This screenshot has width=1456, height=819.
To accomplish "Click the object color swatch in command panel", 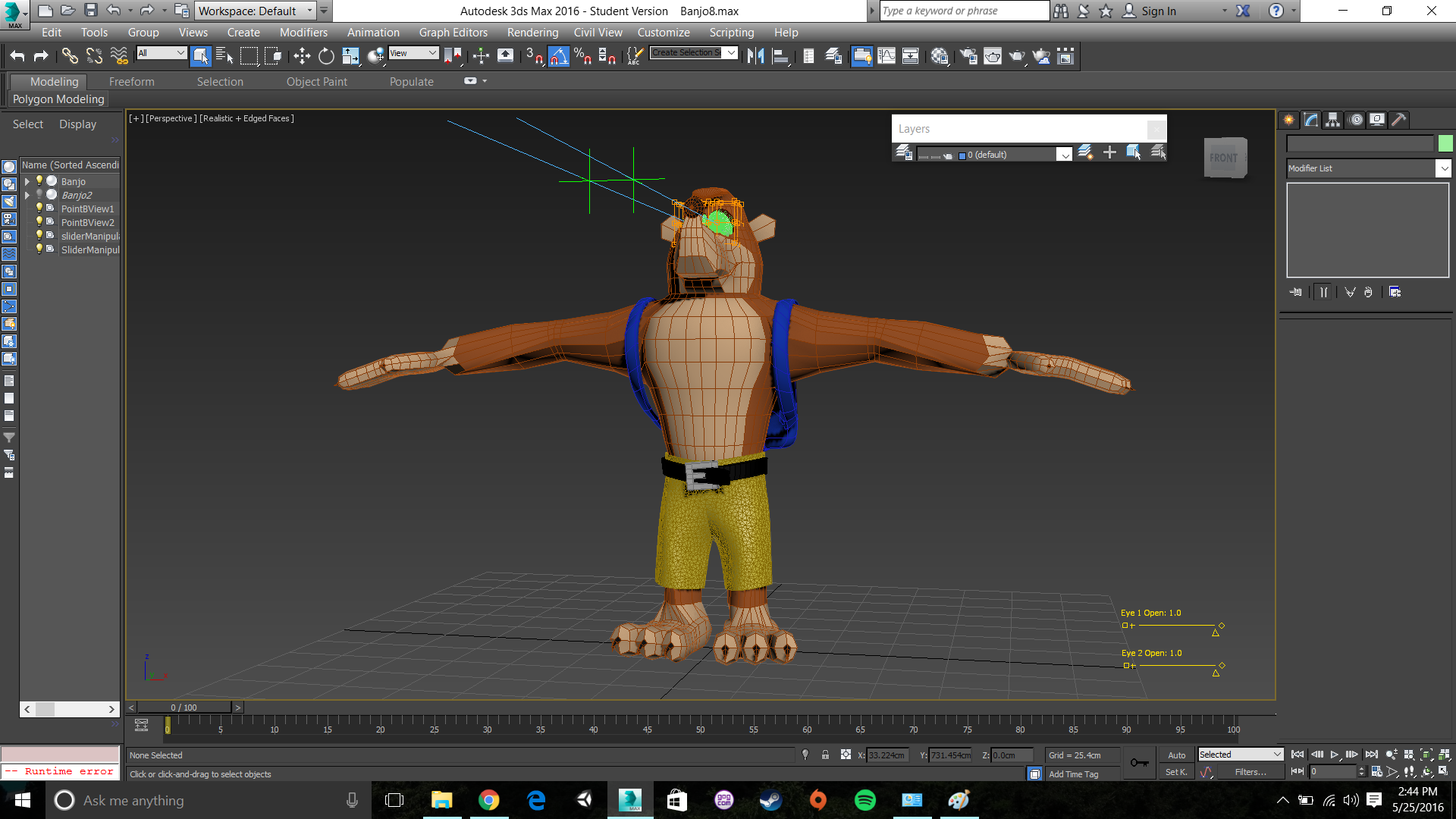I will pyautogui.click(x=1445, y=143).
